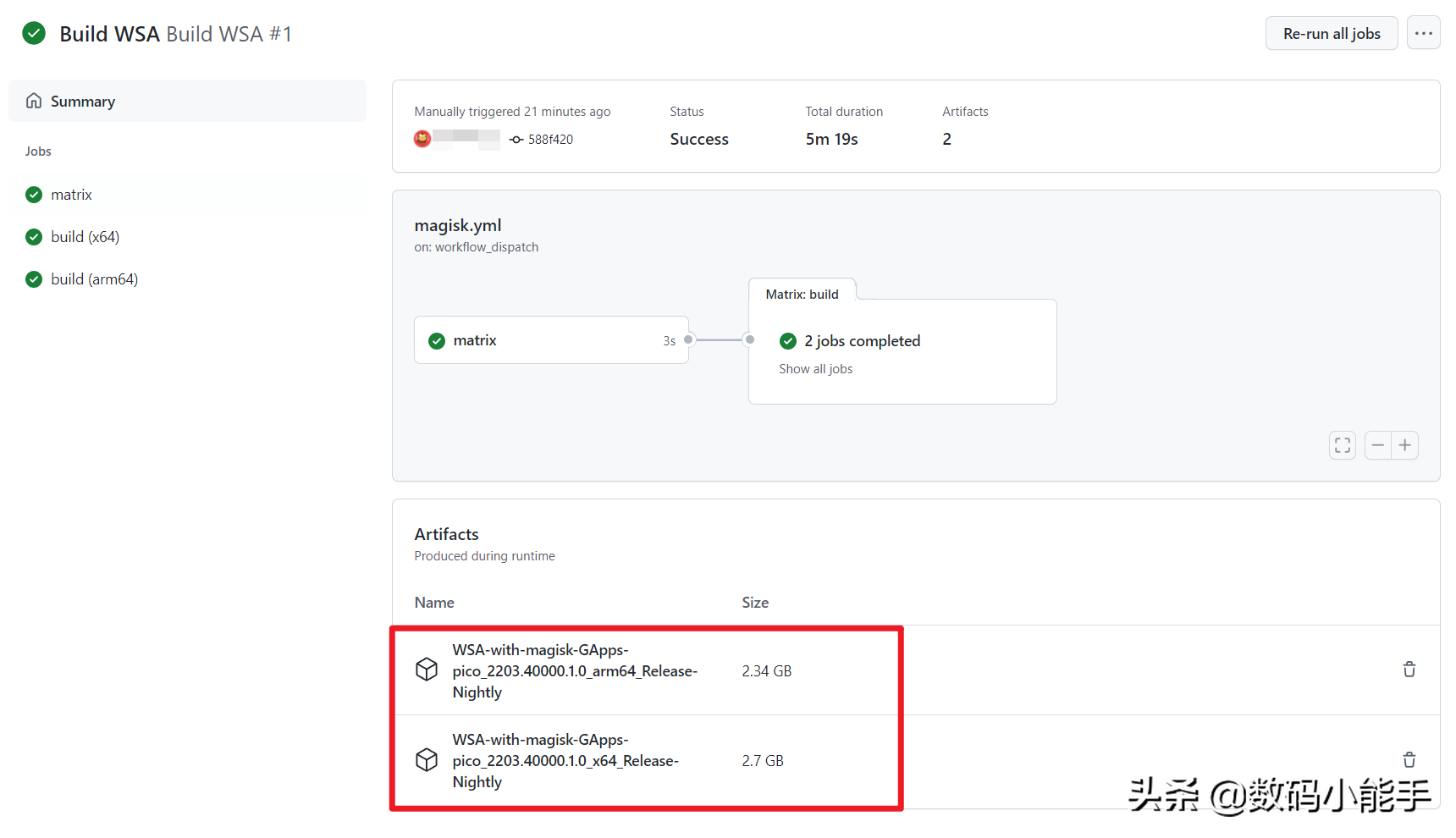Toggle fullscreen workflow graph view

click(1342, 445)
